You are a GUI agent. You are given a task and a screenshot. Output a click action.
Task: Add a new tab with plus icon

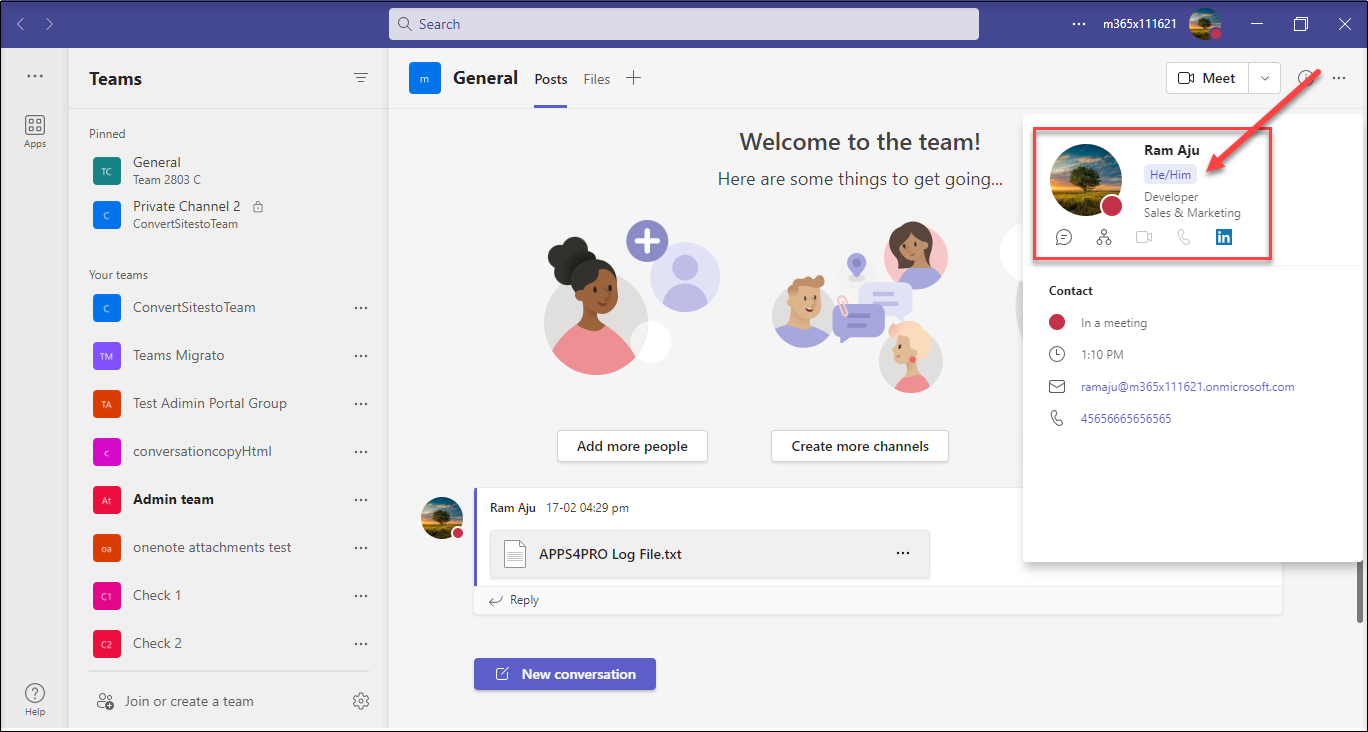tap(633, 78)
